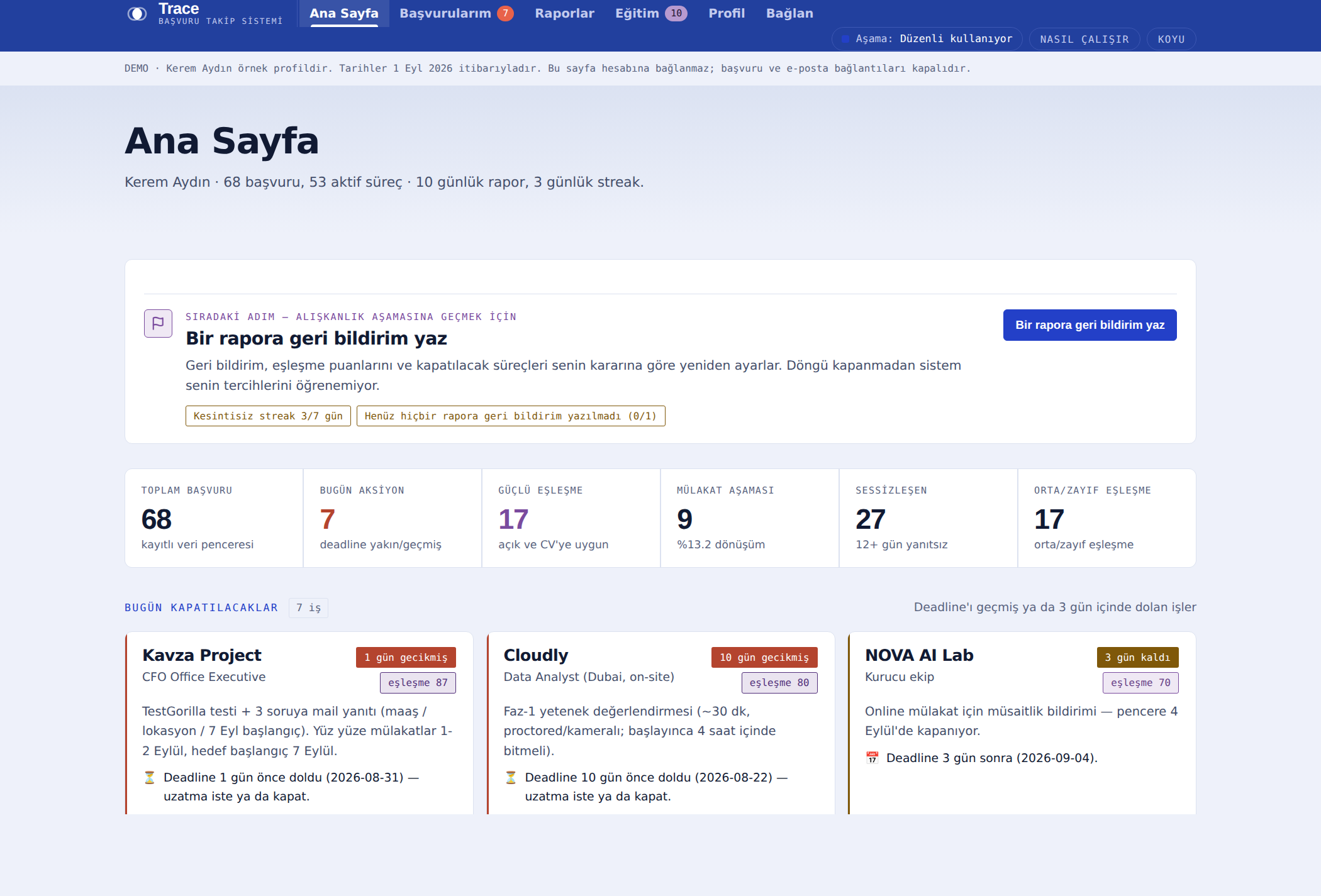The width and height of the screenshot is (1321, 896).
Task: Open the Ana Sayfa tab
Action: click(x=344, y=13)
